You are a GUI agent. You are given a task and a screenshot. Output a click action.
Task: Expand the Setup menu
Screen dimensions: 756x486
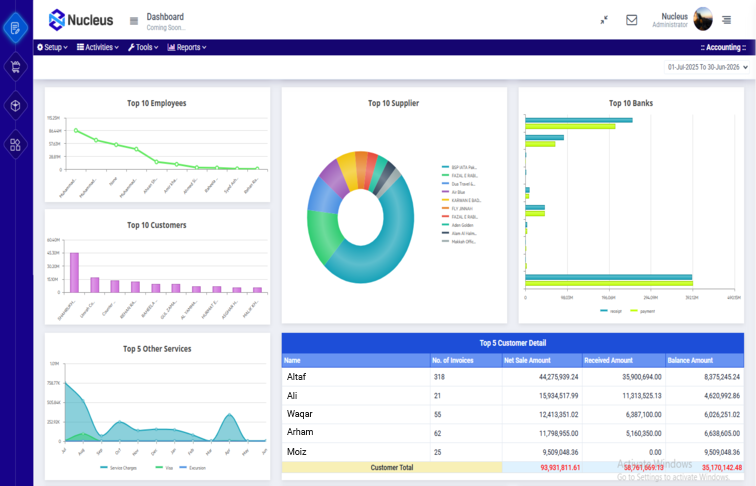click(x=53, y=47)
